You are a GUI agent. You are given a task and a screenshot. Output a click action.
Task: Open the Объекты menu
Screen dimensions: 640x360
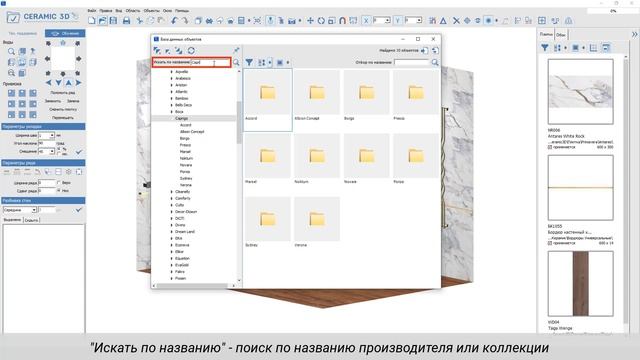click(152, 11)
